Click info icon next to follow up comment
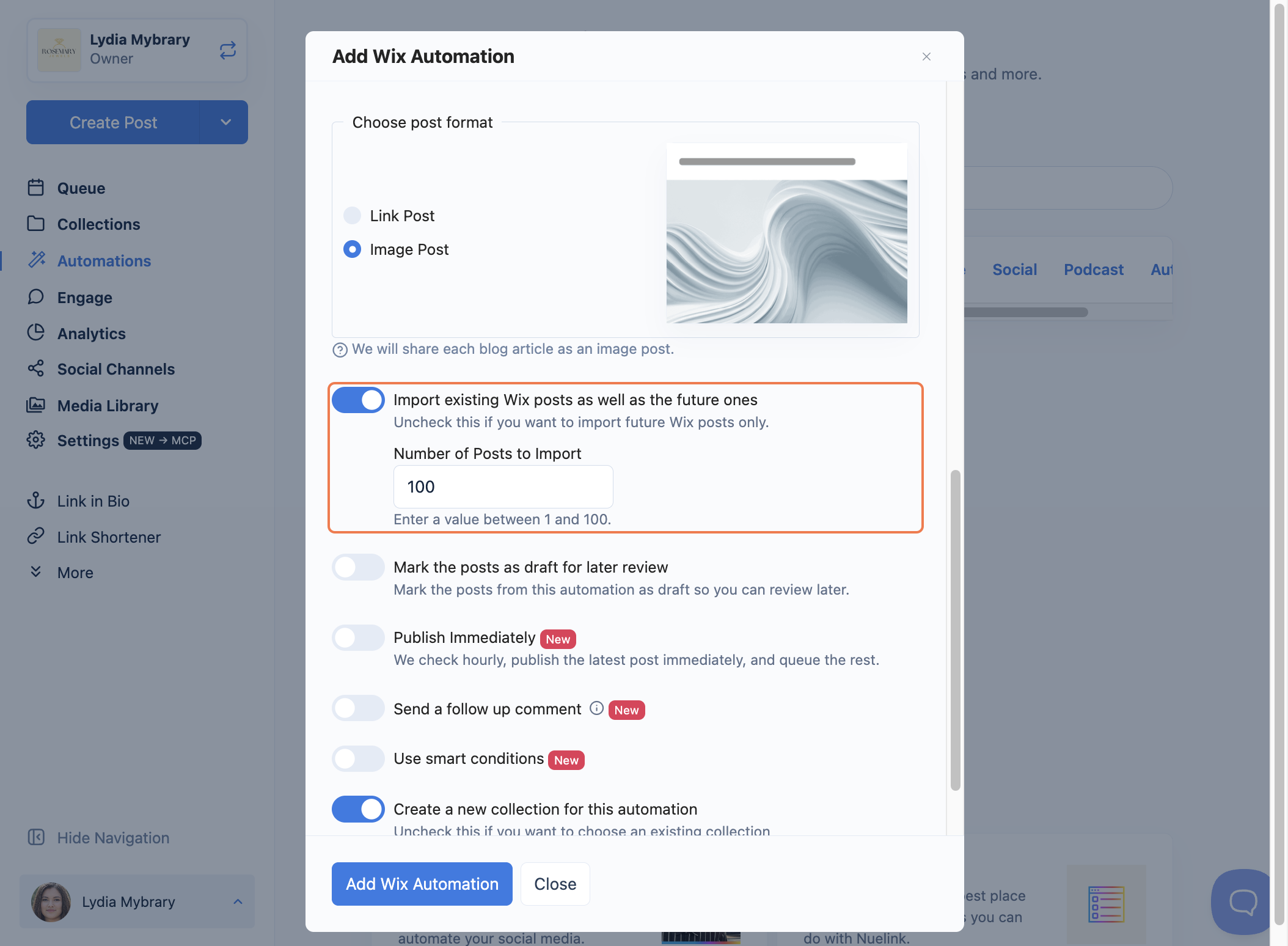This screenshot has width=1288, height=946. click(x=596, y=708)
